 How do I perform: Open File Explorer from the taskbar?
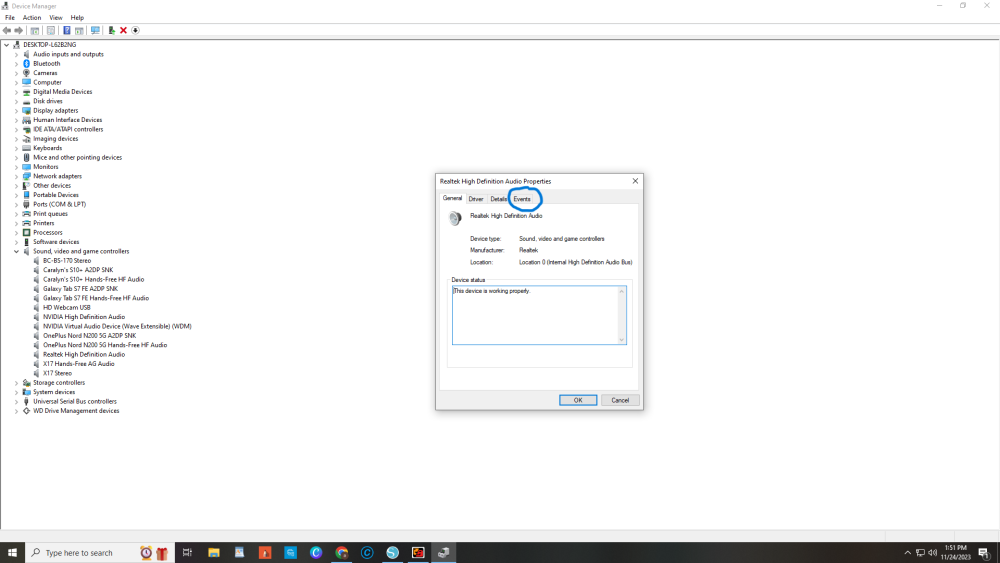click(x=214, y=553)
